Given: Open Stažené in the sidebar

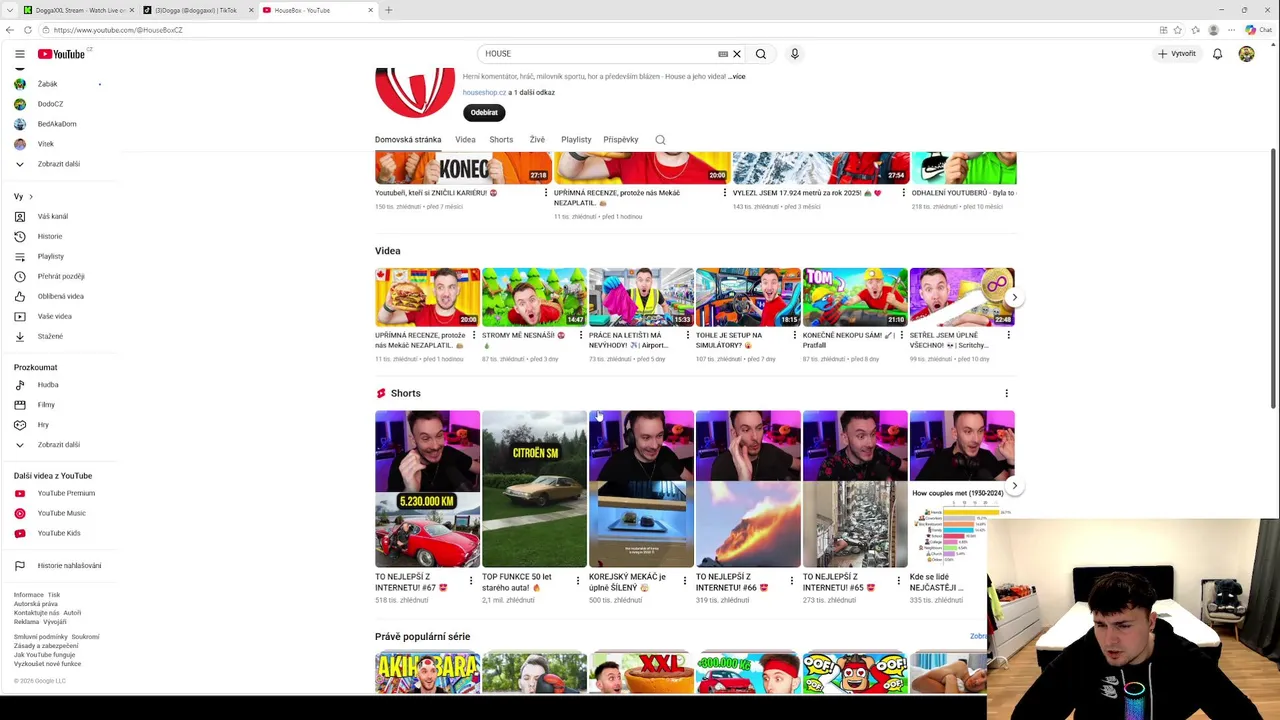Looking at the screenshot, I should [60, 336].
